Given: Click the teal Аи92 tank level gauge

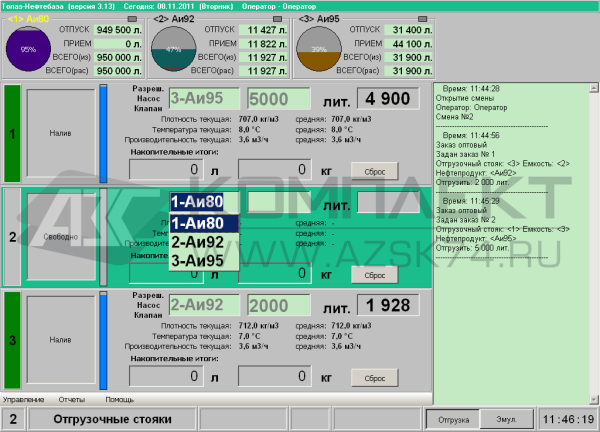Looking at the screenshot, I should click(173, 49).
